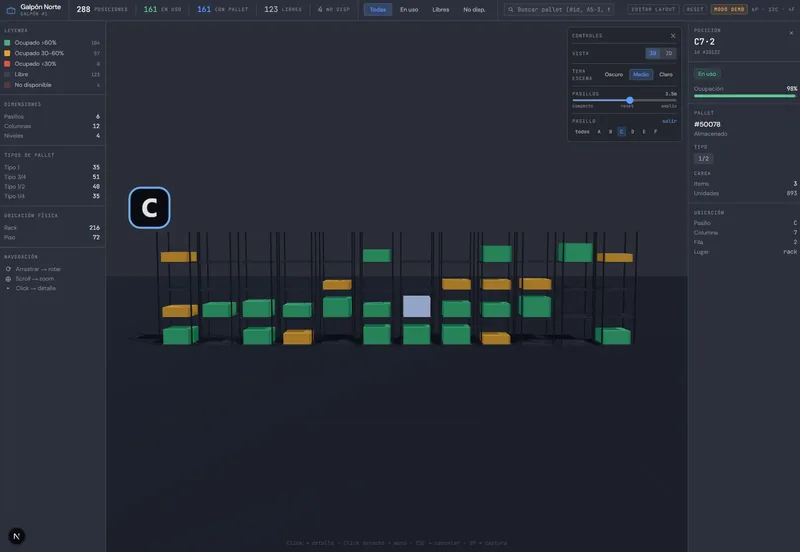Click the 'Niveles' dimension row

coord(52,136)
